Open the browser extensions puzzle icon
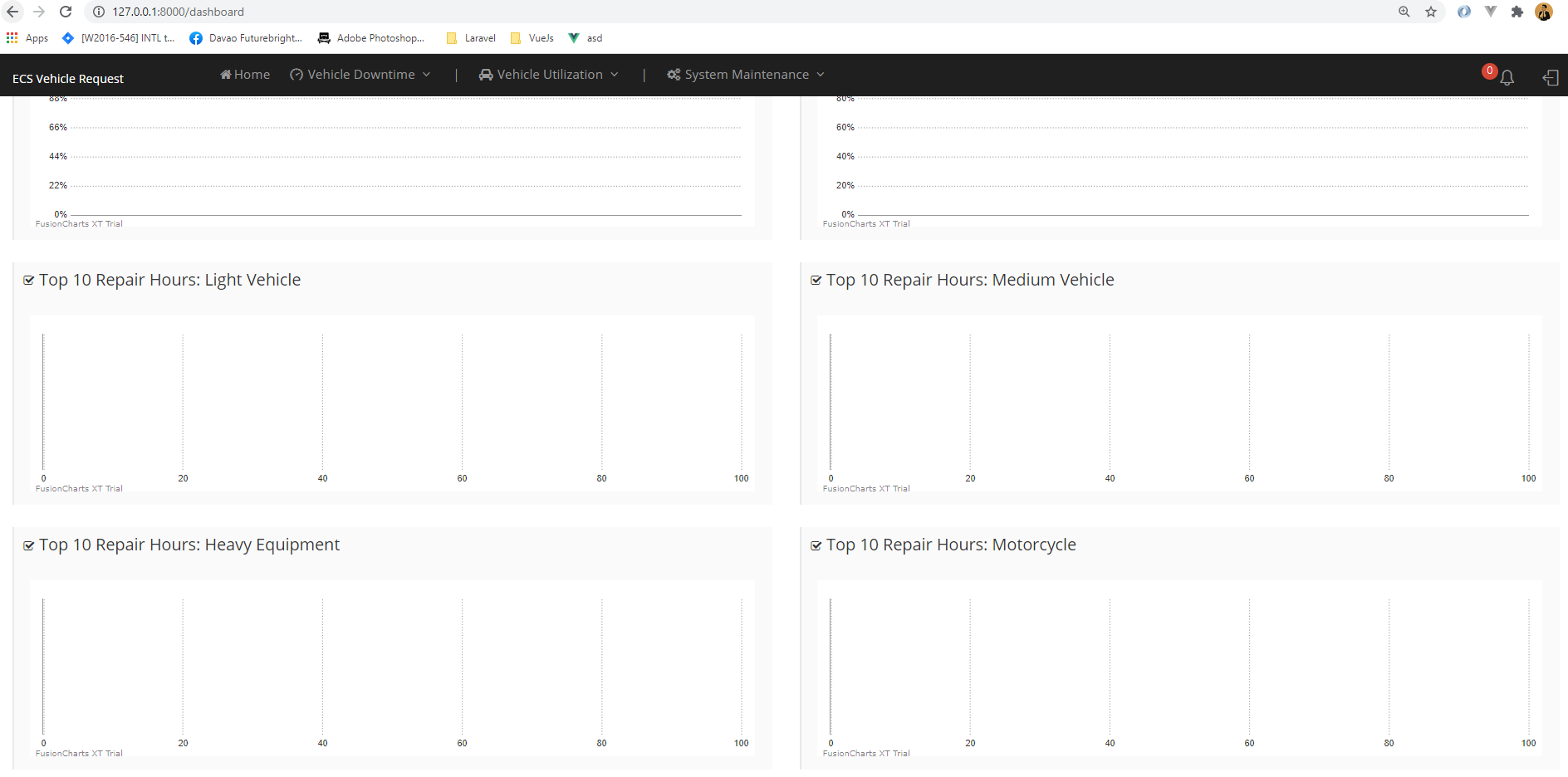The image size is (1568, 777). pyautogui.click(x=1517, y=12)
